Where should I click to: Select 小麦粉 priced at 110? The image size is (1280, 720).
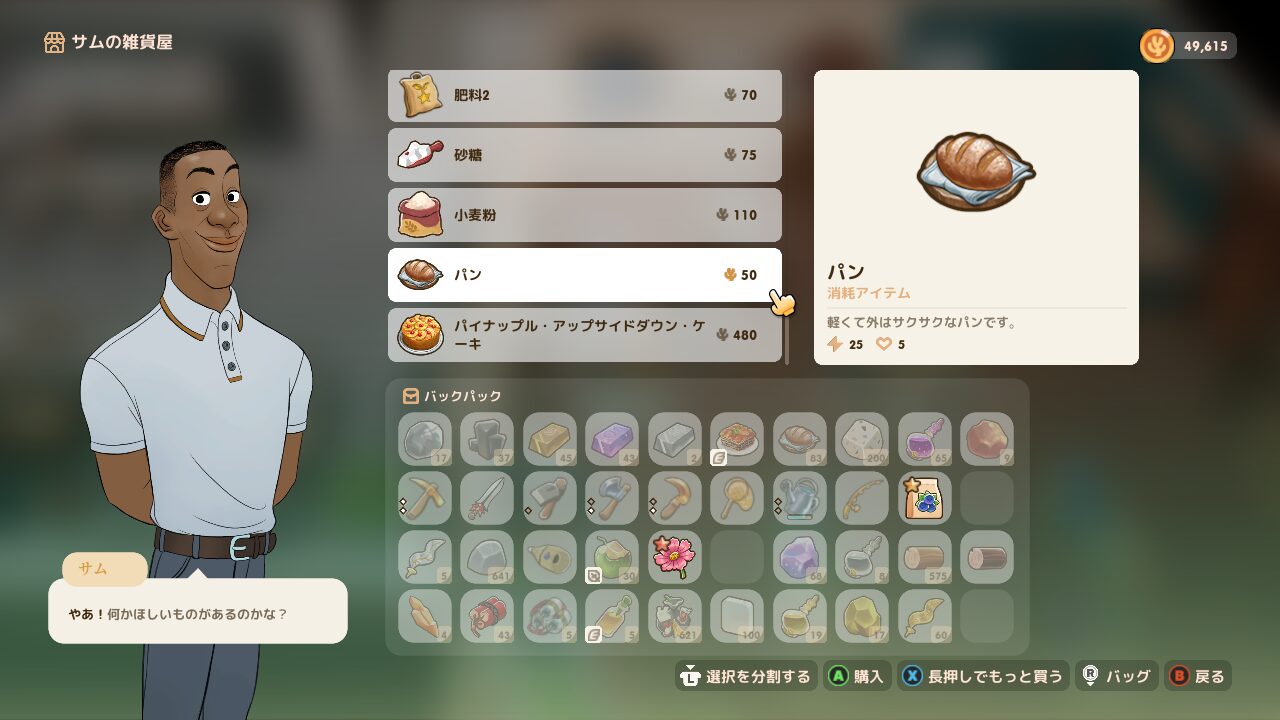click(585, 215)
